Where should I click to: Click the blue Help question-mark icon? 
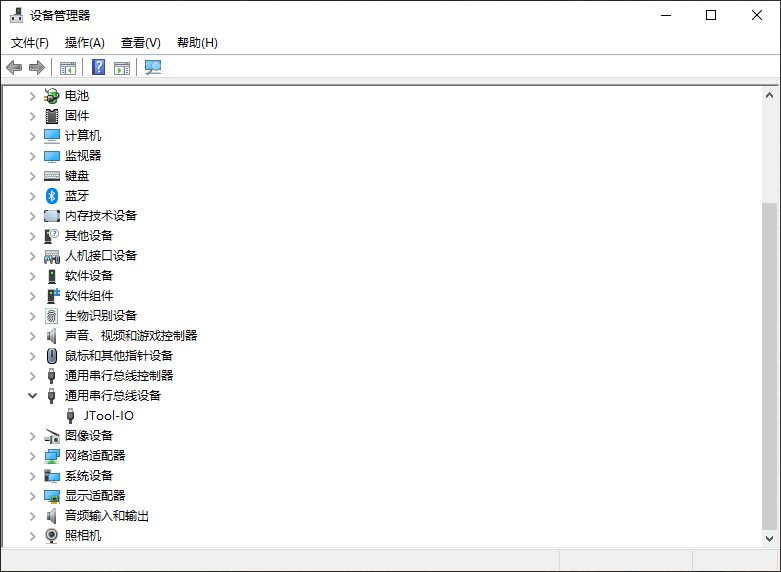pos(99,67)
